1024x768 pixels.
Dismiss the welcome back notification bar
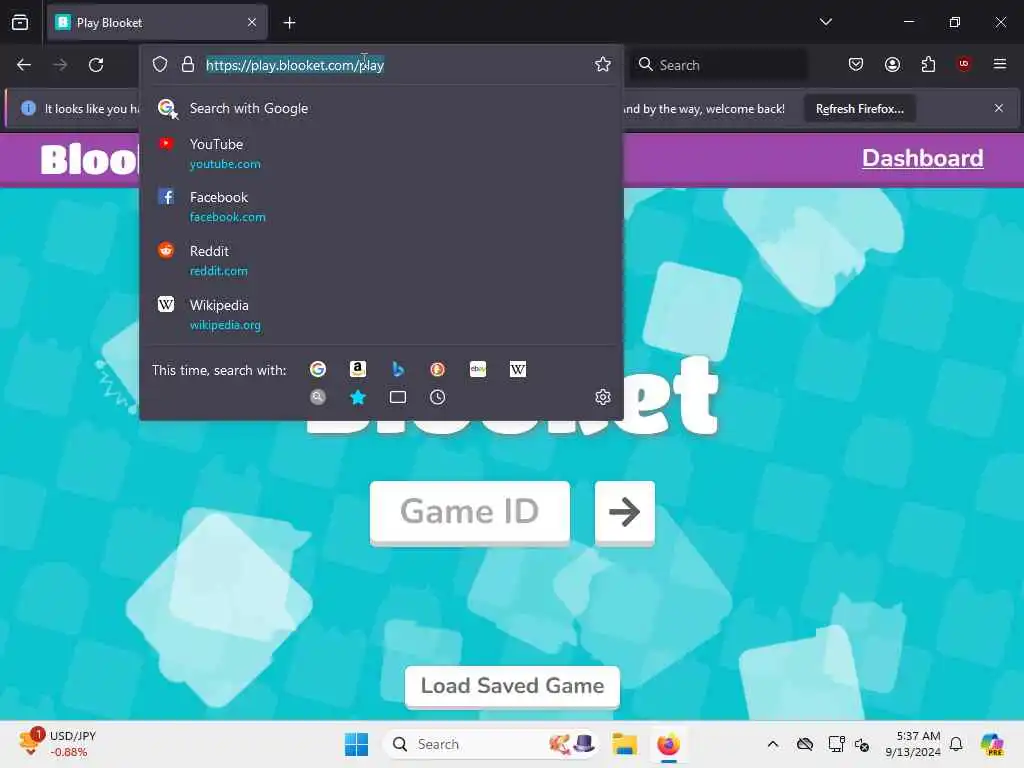[x=999, y=108]
